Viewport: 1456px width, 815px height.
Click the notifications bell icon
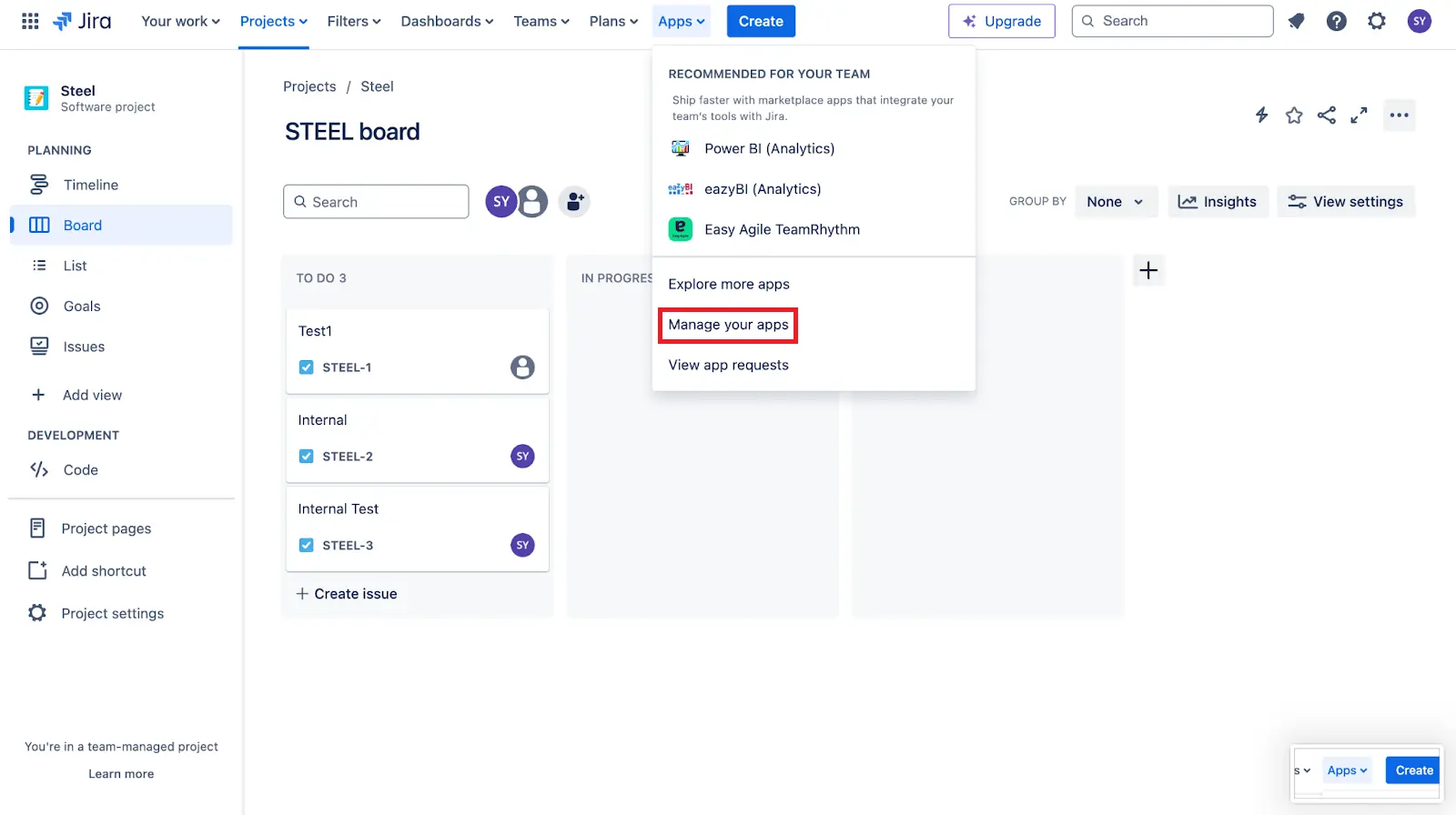click(1296, 21)
